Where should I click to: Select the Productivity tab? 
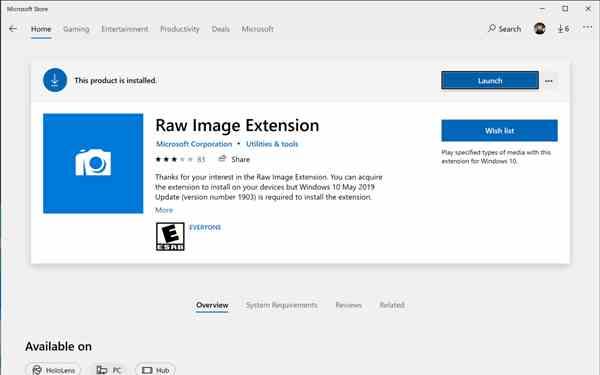tap(180, 29)
